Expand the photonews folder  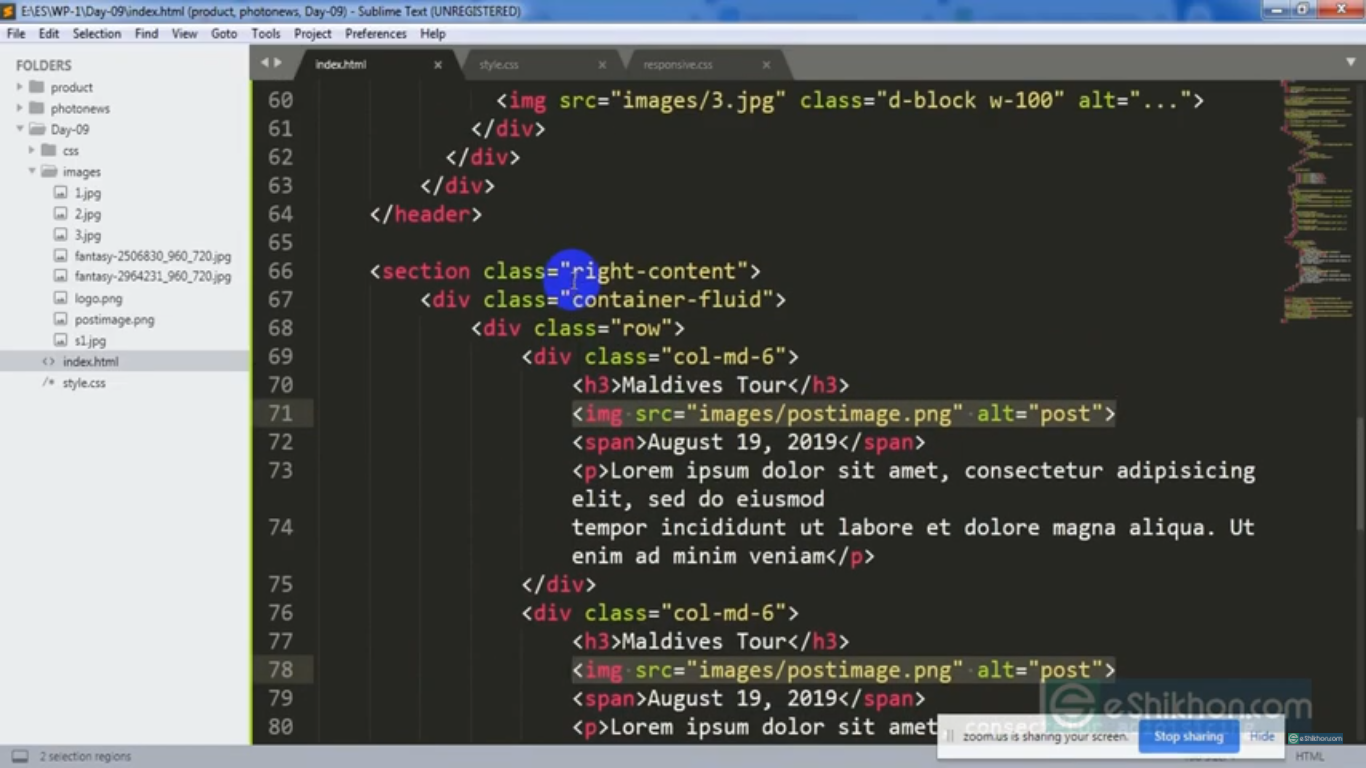20,108
